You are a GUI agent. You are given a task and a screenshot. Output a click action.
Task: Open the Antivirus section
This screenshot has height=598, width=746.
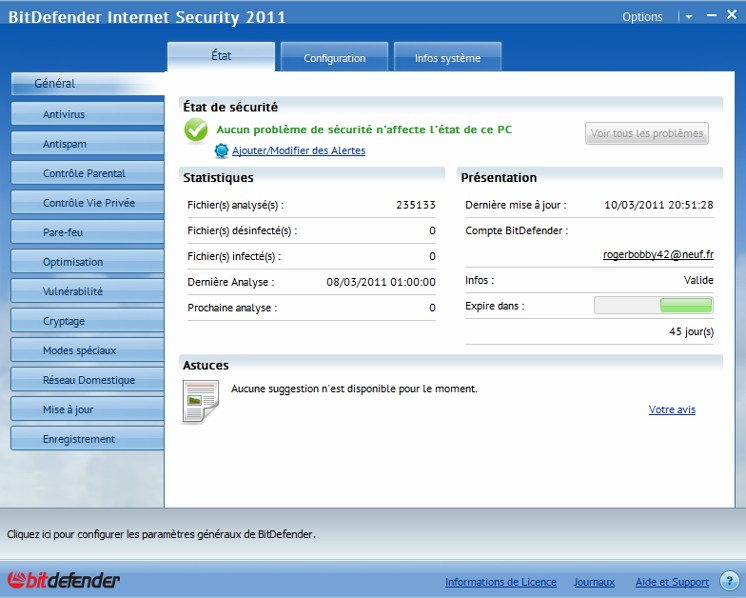click(88, 114)
